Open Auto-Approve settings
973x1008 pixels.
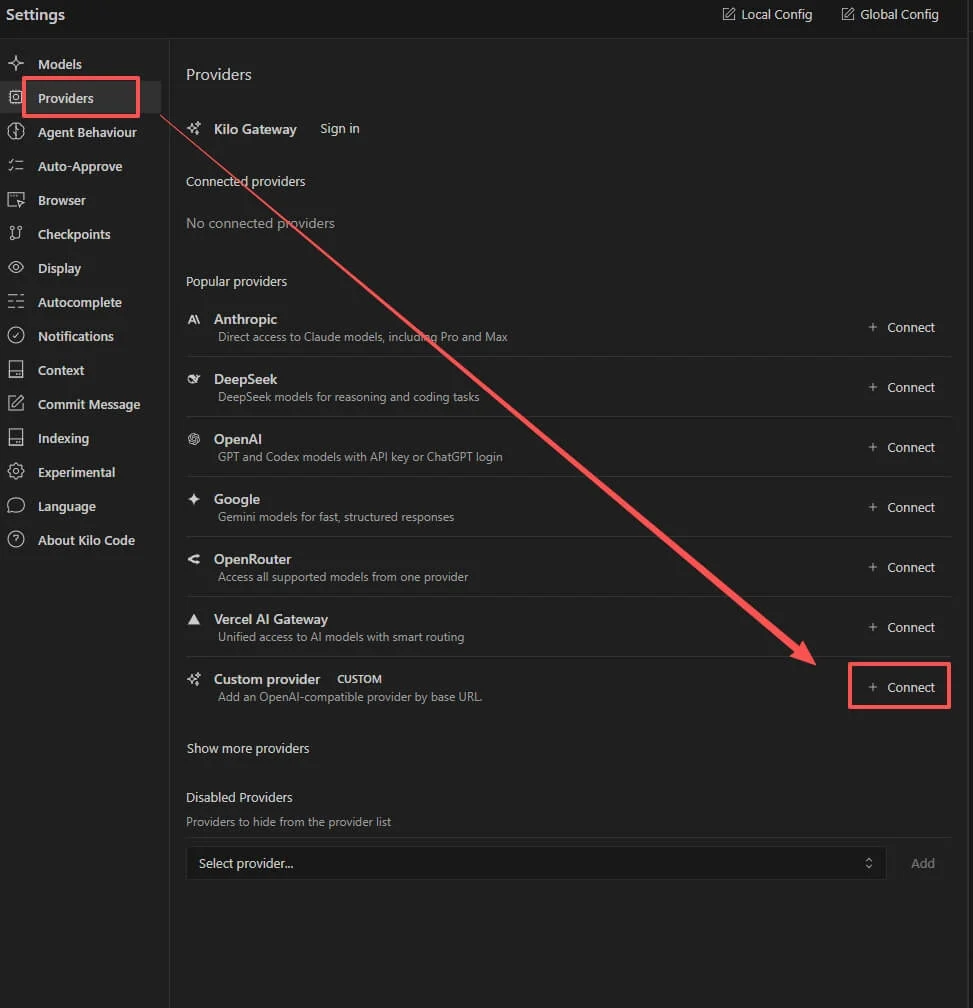80,166
